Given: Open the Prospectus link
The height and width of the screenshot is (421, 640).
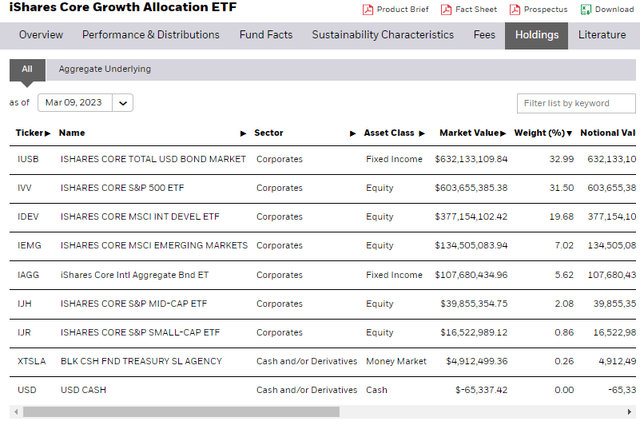Looking at the screenshot, I should point(545,9).
